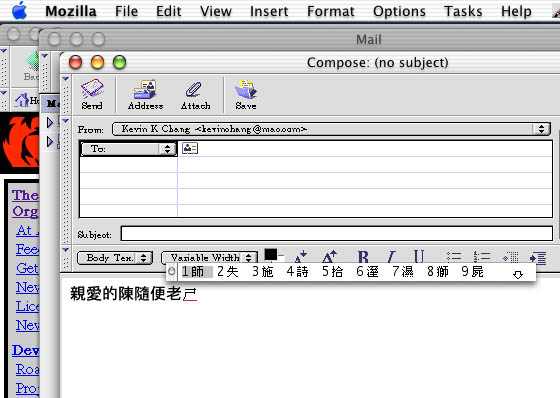The height and width of the screenshot is (398, 560).
Task: Open the File menu
Action: (126, 11)
